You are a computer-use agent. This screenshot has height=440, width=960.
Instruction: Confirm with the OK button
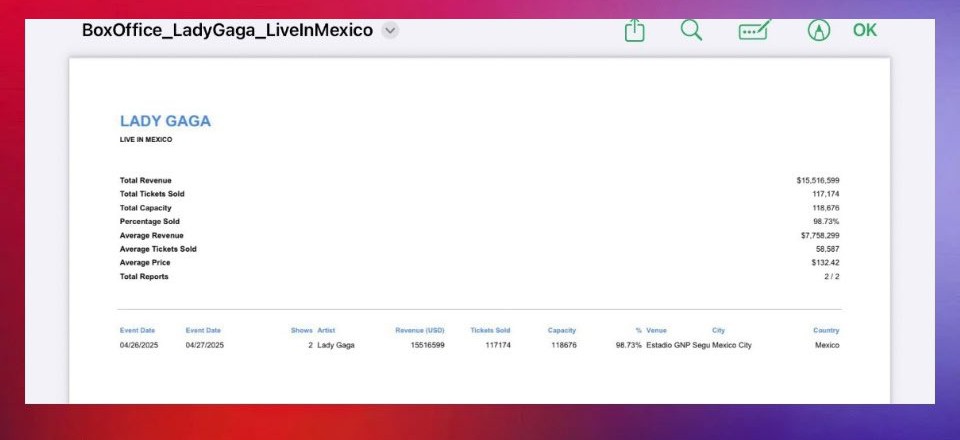[864, 30]
